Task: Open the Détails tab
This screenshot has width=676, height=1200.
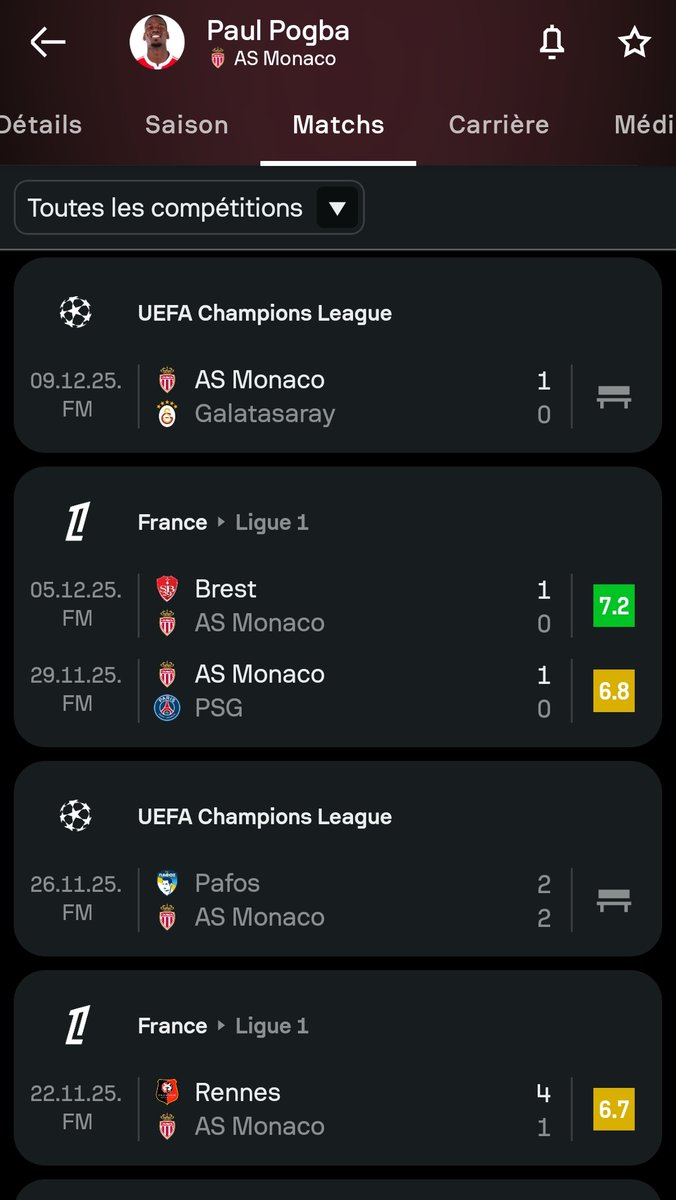Action: [41, 125]
